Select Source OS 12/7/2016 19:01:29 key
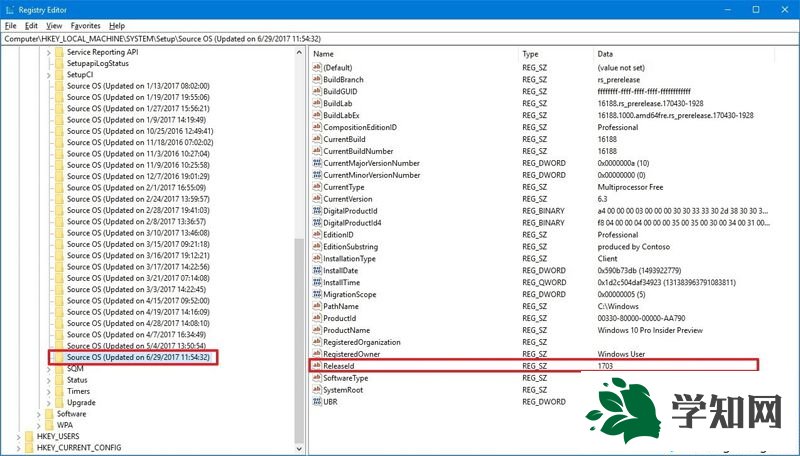The width and height of the screenshot is (800, 456). coord(138,176)
